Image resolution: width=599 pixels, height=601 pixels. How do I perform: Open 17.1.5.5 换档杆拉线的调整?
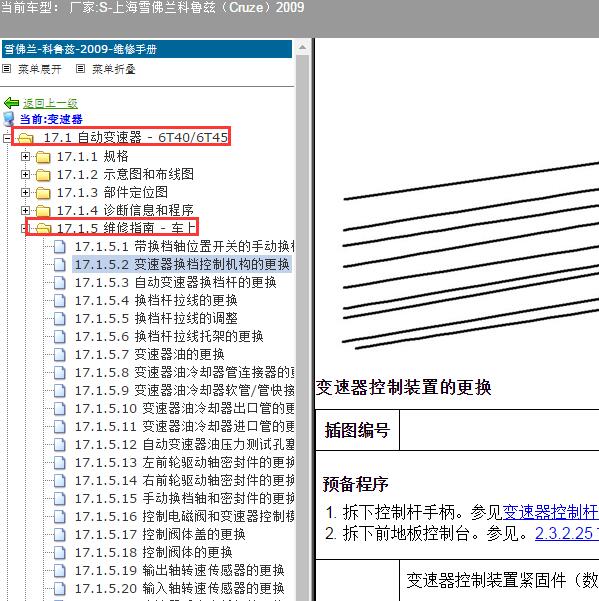(156, 319)
